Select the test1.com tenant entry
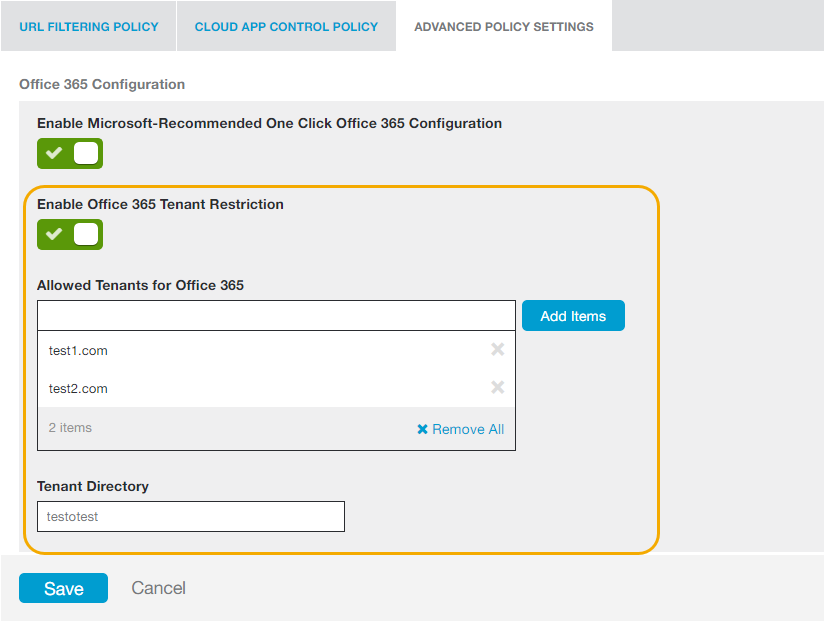824x622 pixels. [78, 350]
